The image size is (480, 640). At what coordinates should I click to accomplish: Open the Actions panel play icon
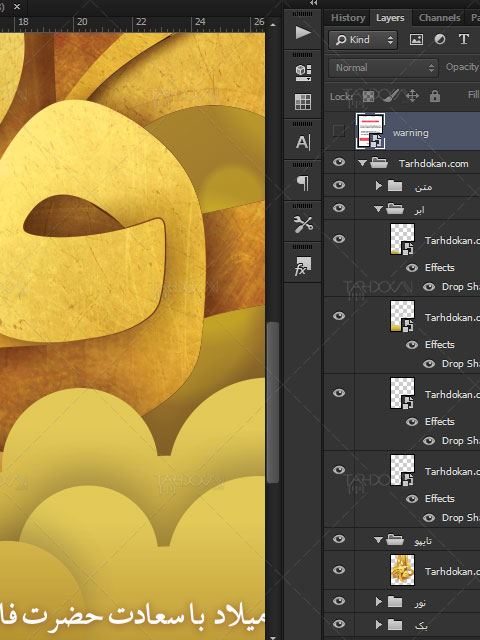pyautogui.click(x=302, y=32)
